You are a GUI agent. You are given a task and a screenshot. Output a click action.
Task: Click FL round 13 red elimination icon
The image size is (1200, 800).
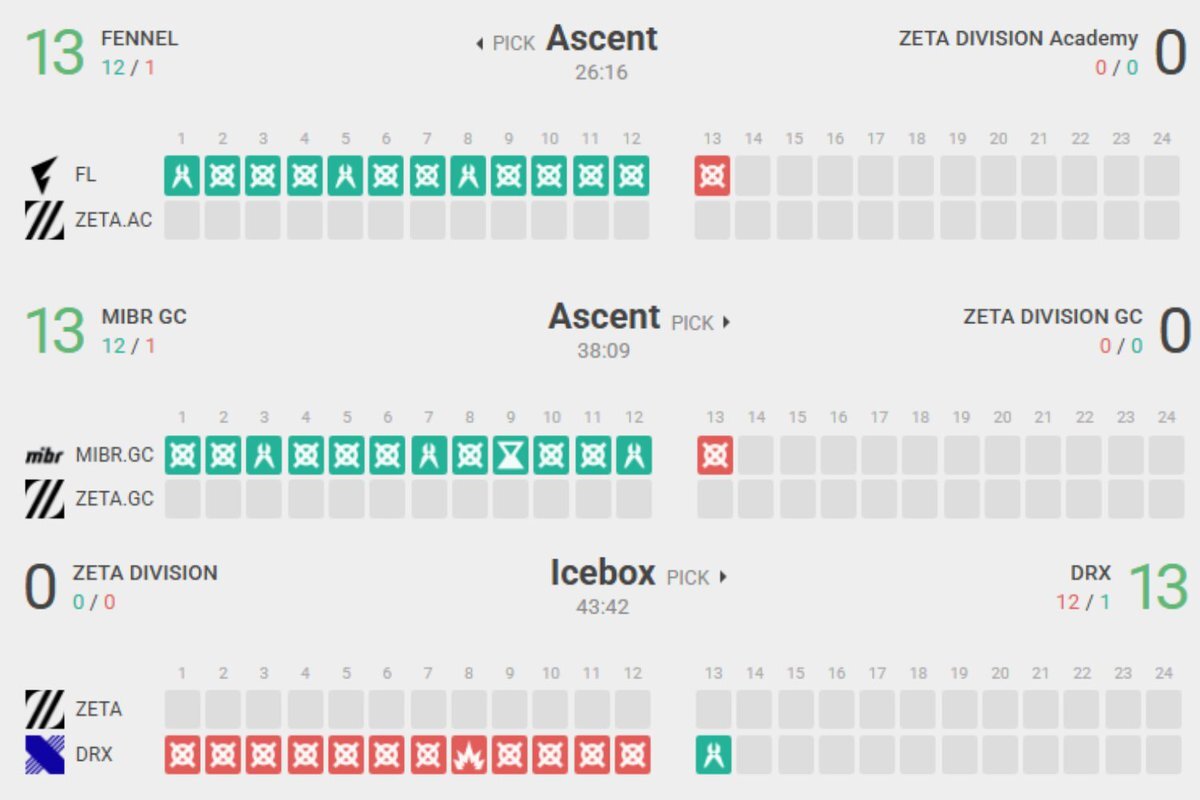click(x=713, y=176)
